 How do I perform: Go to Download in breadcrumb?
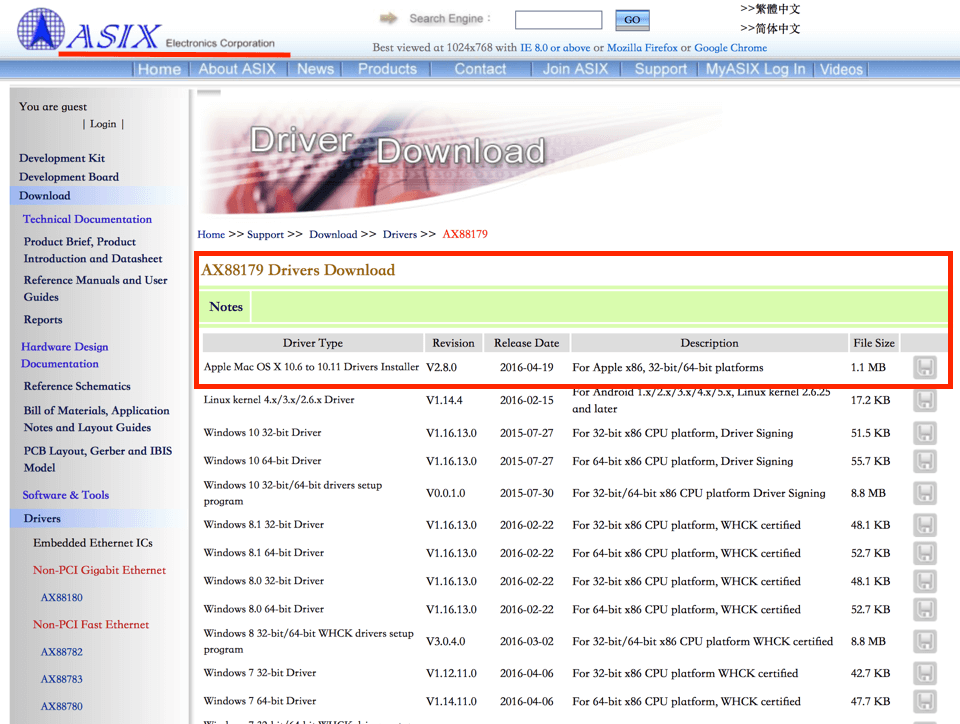click(333, 234)
